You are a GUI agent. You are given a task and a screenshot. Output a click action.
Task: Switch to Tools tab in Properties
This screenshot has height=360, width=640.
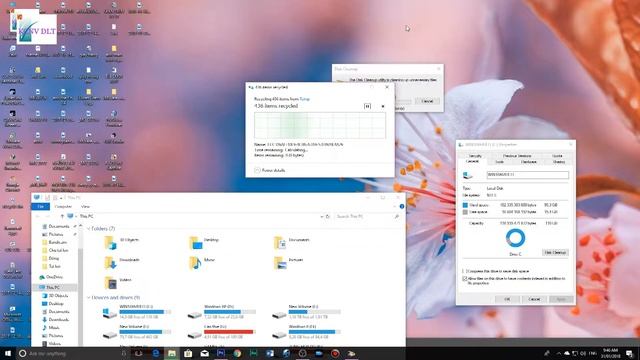[x=500, y=162]
